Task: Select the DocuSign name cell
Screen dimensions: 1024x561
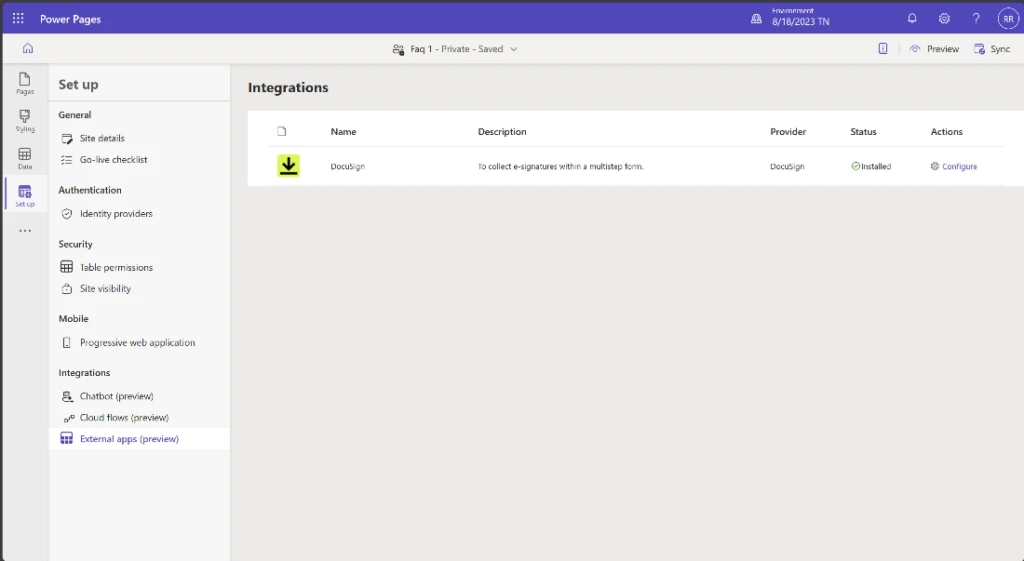Action: (347, 167)
